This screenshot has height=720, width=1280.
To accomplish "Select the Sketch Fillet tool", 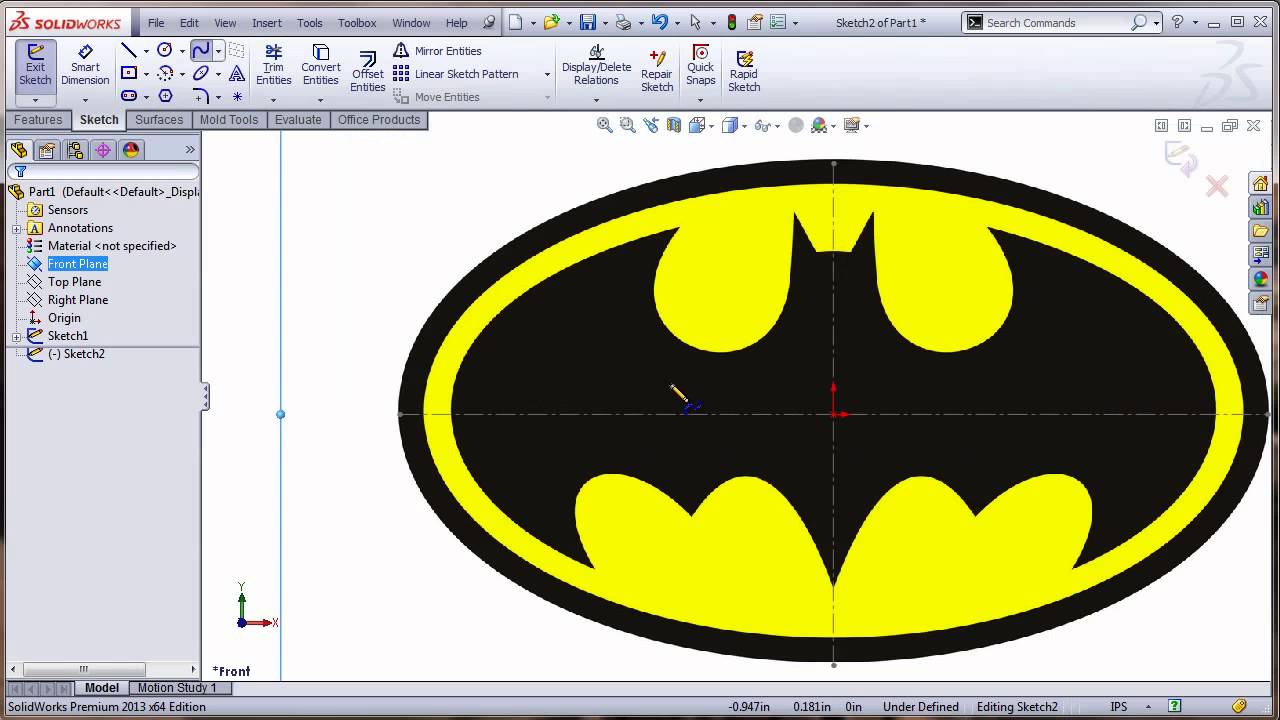I will [x=201, y=96].
